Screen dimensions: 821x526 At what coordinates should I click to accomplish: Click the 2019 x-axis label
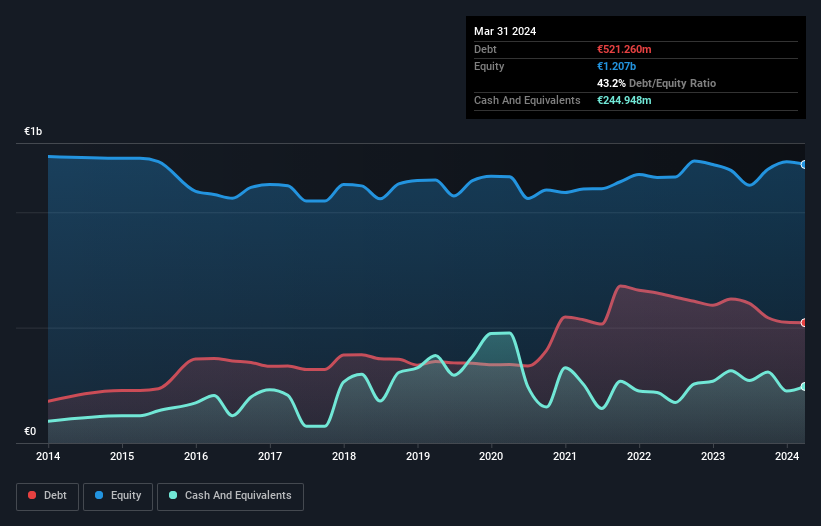click(x=418, y=456)
